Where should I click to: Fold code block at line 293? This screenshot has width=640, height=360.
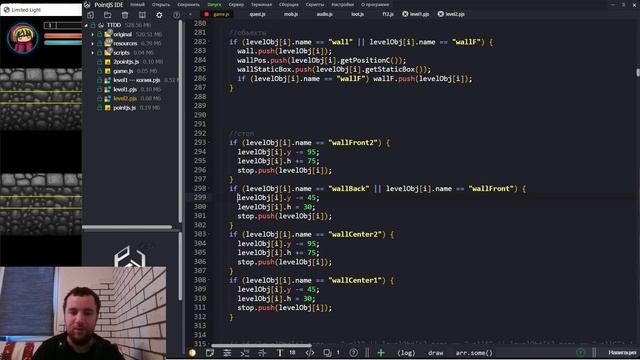(209, 142)
